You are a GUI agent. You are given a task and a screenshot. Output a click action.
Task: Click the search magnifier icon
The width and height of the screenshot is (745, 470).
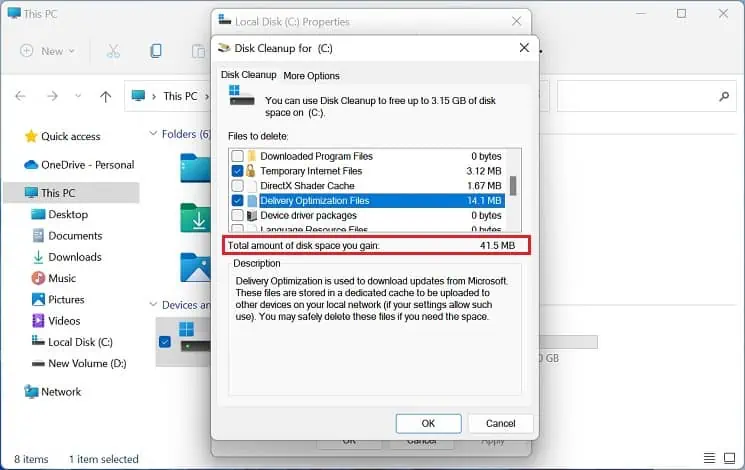click(724, 96)
